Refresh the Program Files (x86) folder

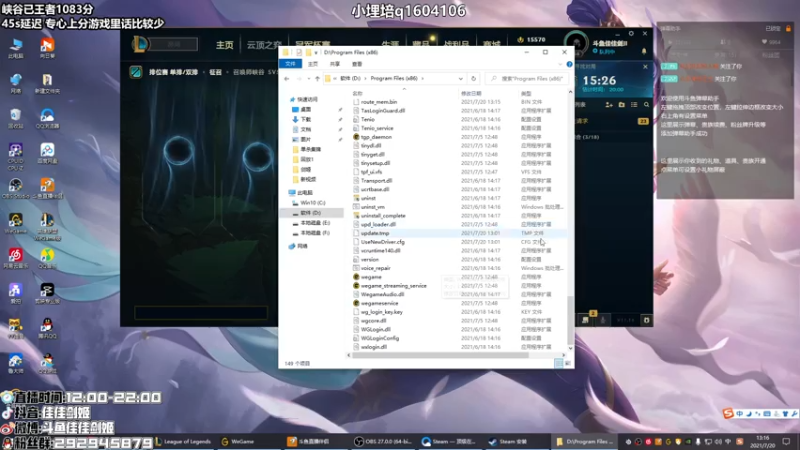click(x=473, y=79)
